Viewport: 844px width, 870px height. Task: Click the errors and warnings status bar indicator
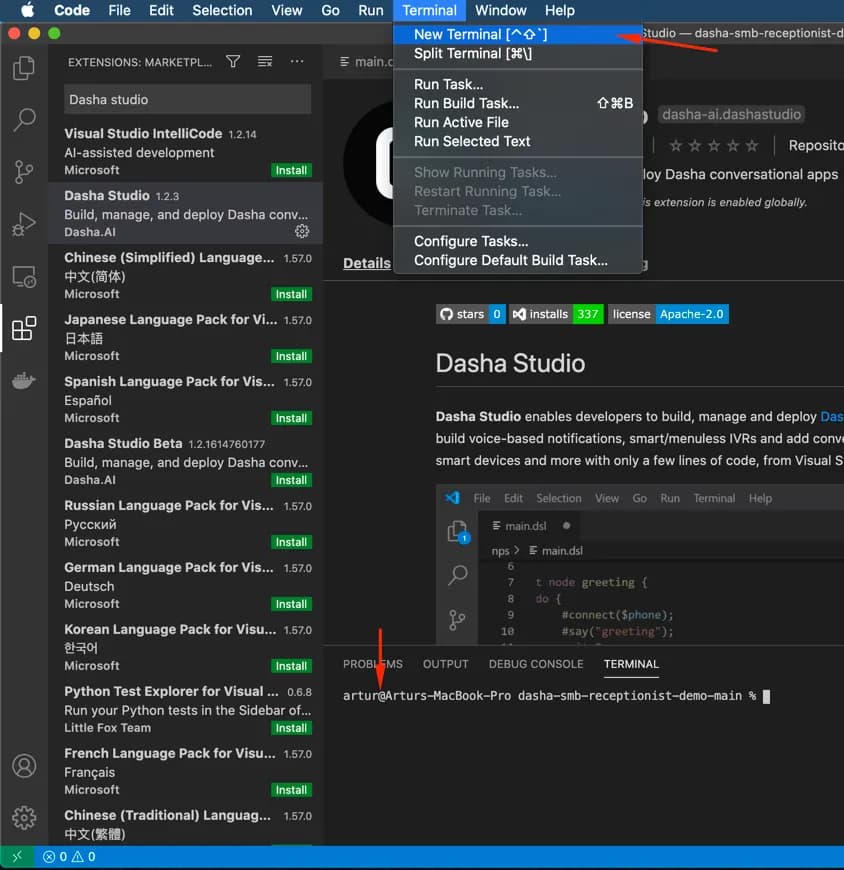pos(69,857)
